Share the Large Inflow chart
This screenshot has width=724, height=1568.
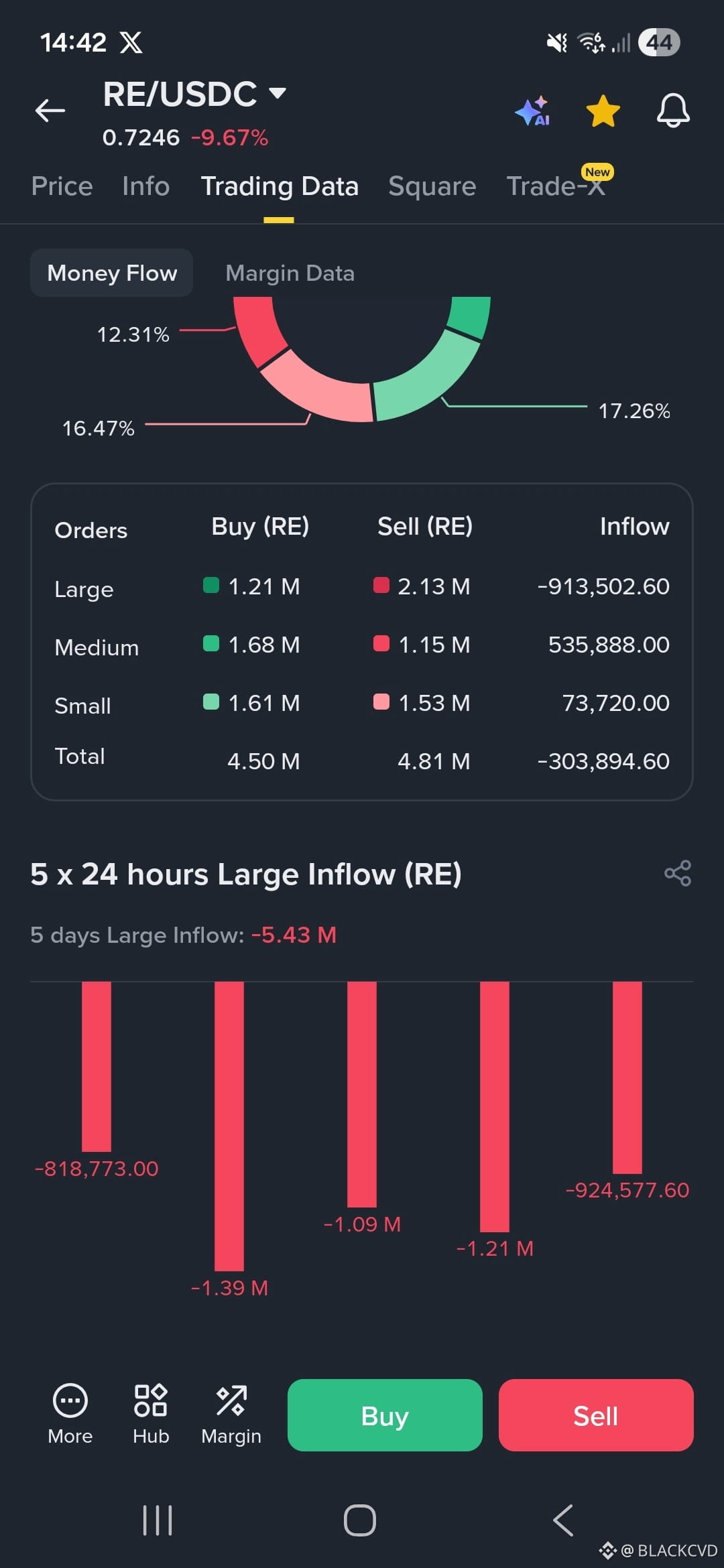pos(678,874)
